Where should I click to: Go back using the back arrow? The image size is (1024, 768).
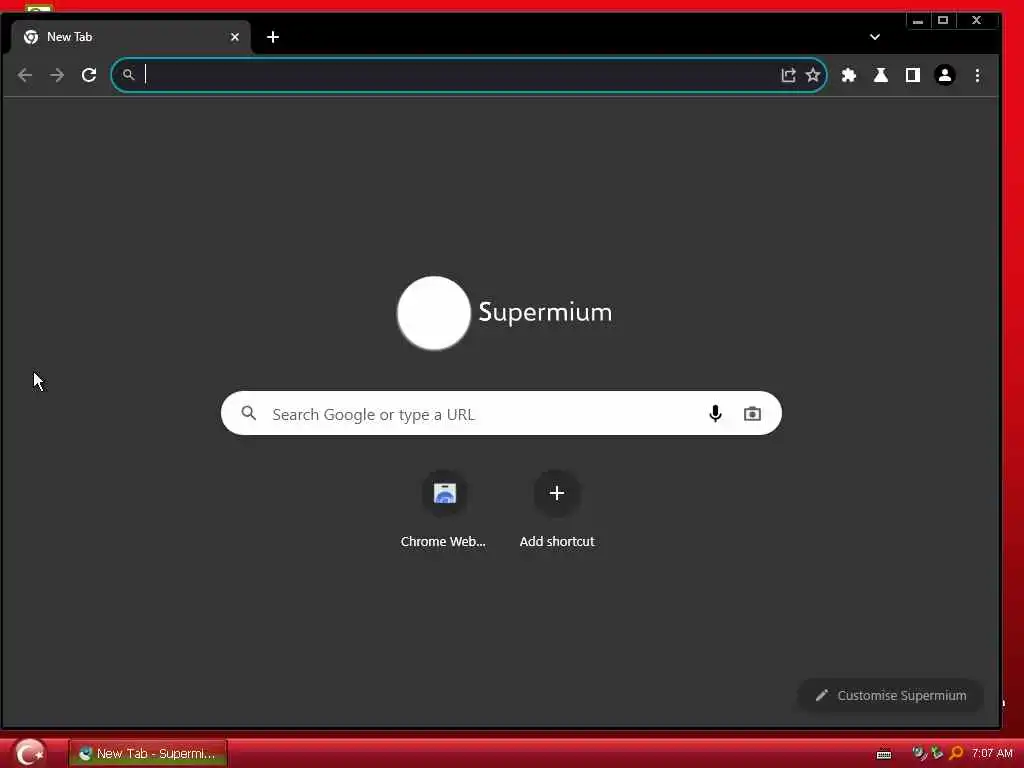[x=25, y=75]
